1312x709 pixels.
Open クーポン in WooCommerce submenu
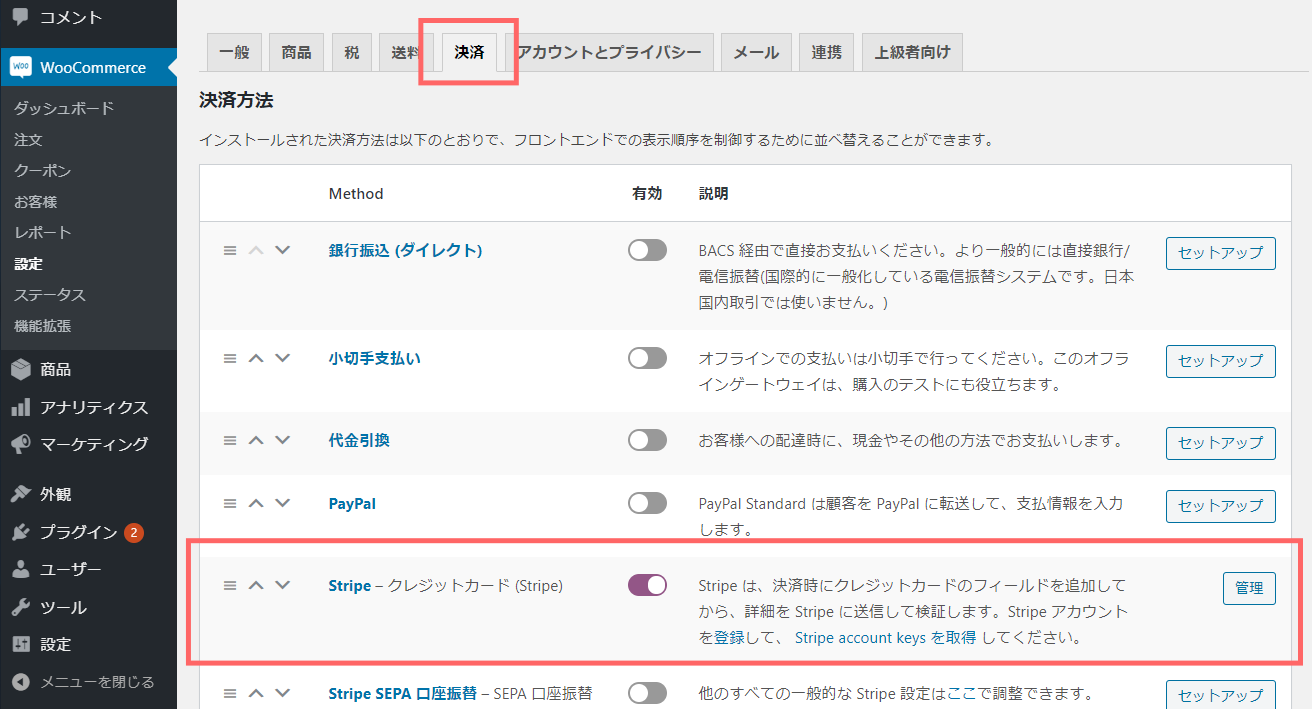(43, 171)
